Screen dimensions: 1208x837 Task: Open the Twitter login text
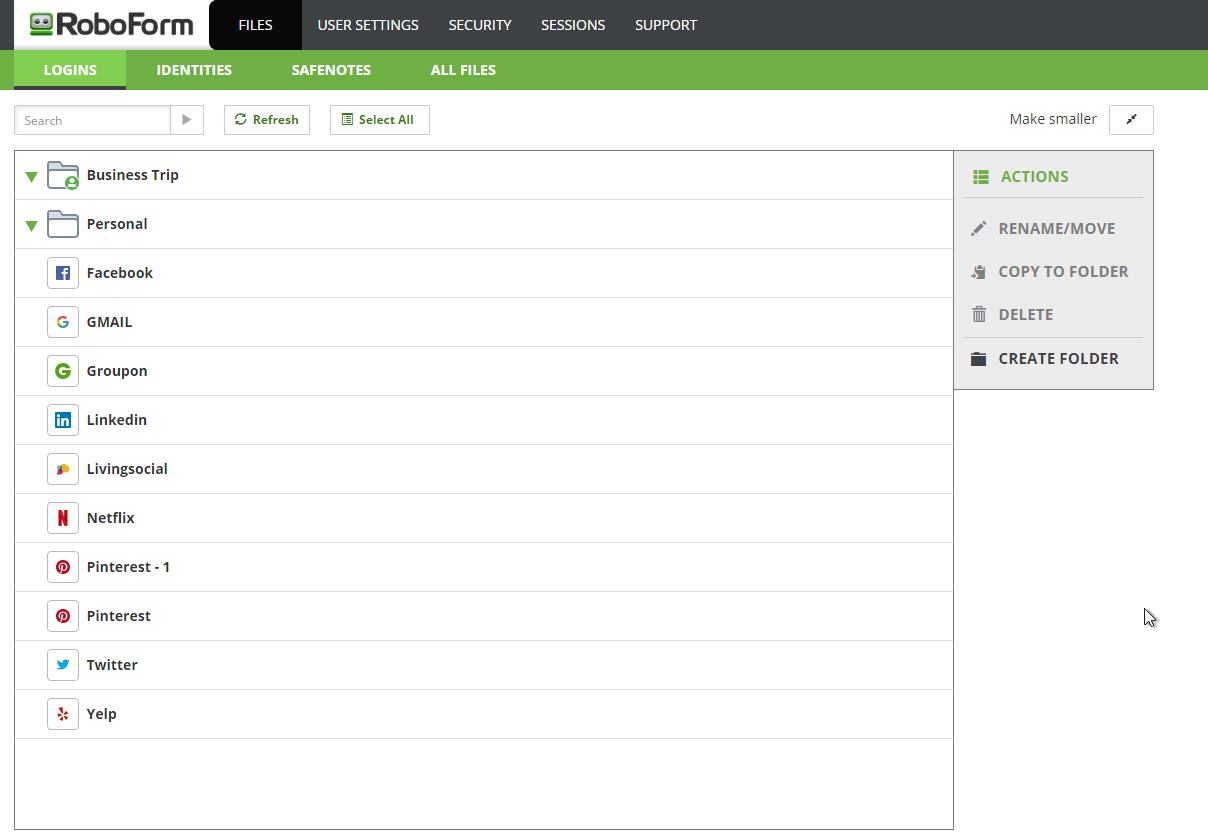112,665
